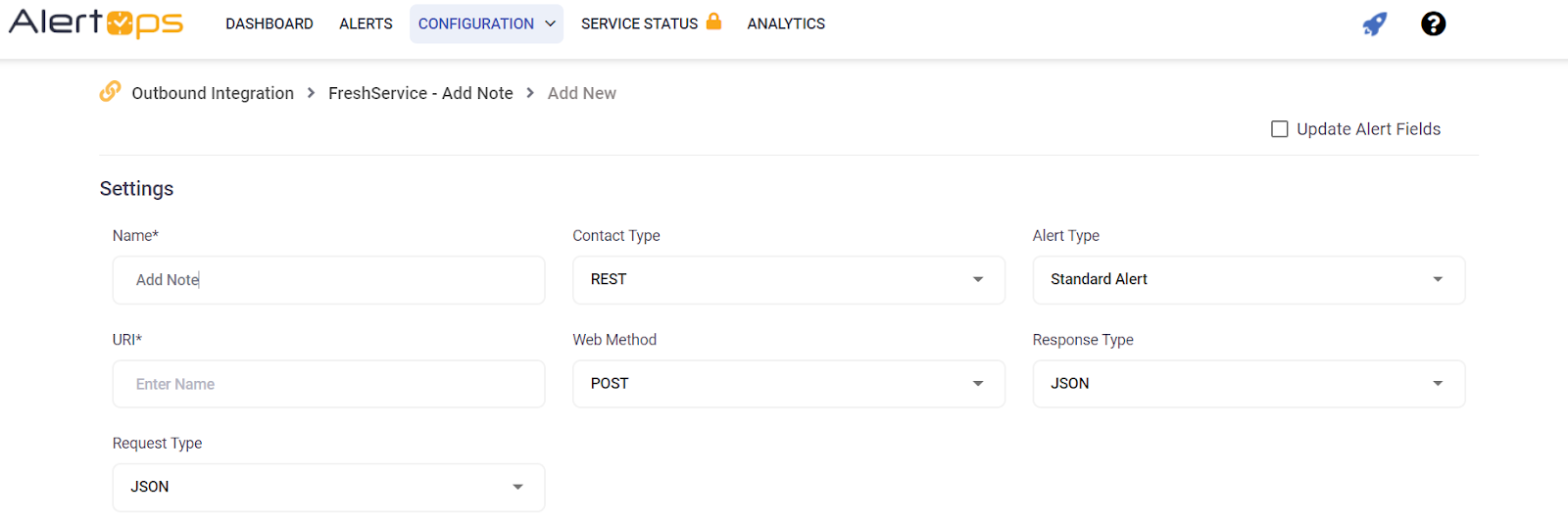This screenshot has width=1568, height=521.
Task: Go to the Dashboard tab
Action: (x=269, y=24)
